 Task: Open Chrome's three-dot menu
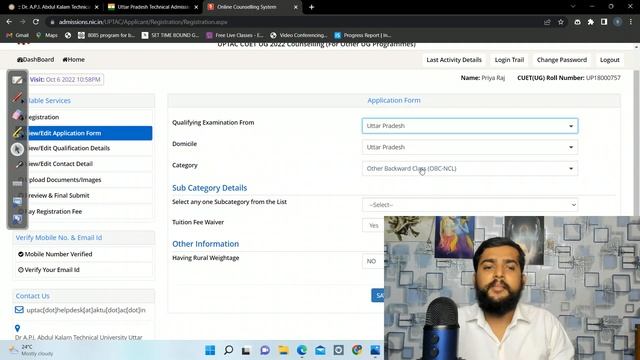[631, 22]
